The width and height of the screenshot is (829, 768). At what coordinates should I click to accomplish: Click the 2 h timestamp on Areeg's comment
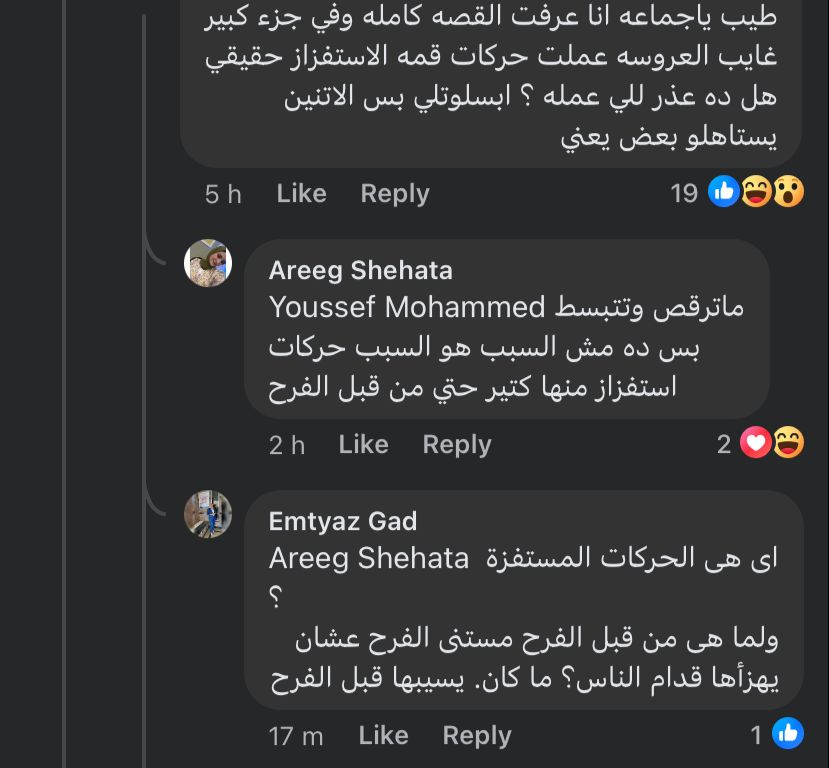(286, 445)
